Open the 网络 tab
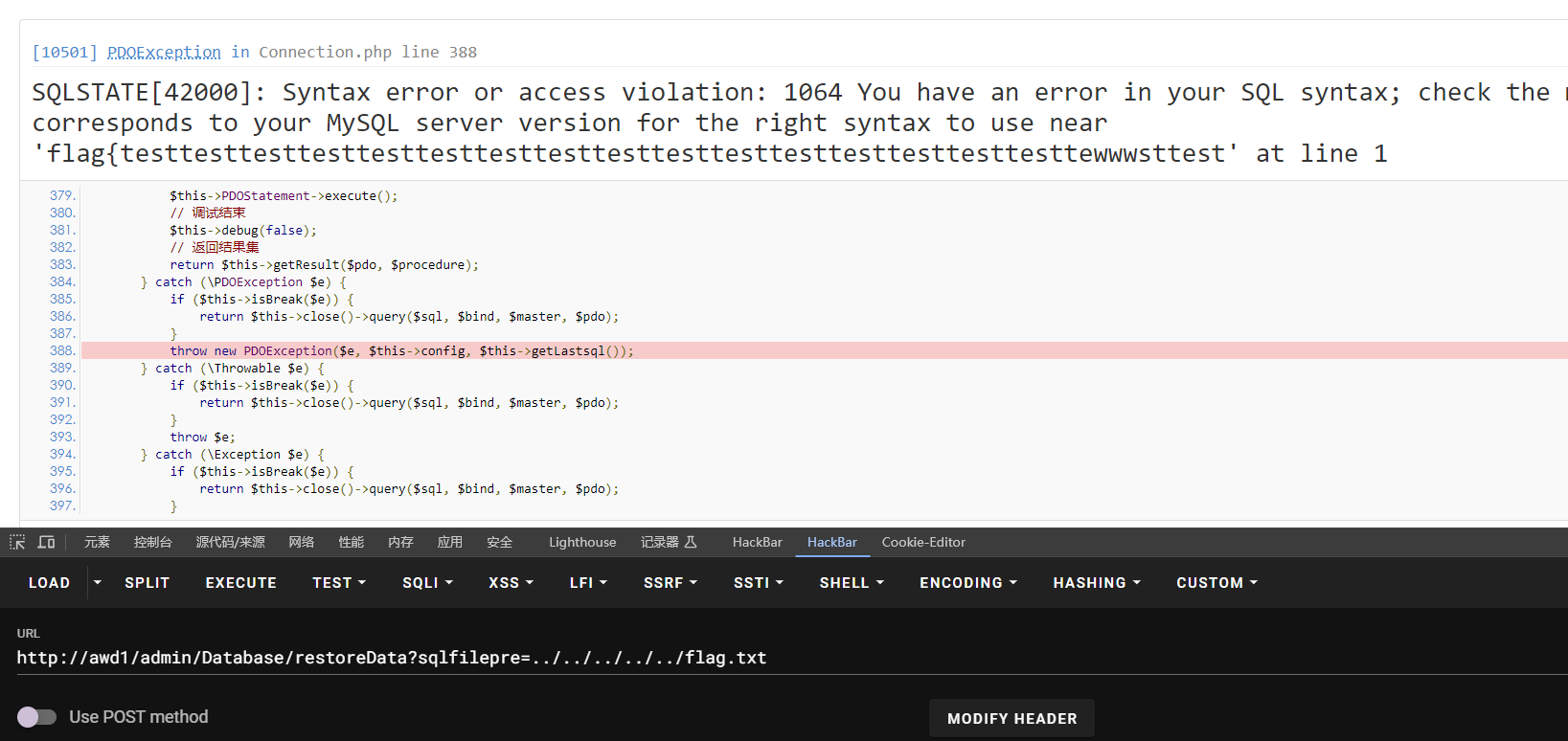 (x=301, y=542)
